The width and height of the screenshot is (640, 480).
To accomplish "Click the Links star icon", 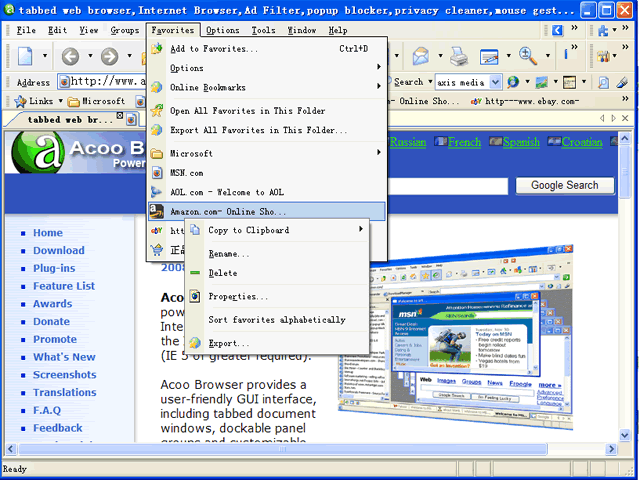I will pyautogui.click(x=20, y=101).
